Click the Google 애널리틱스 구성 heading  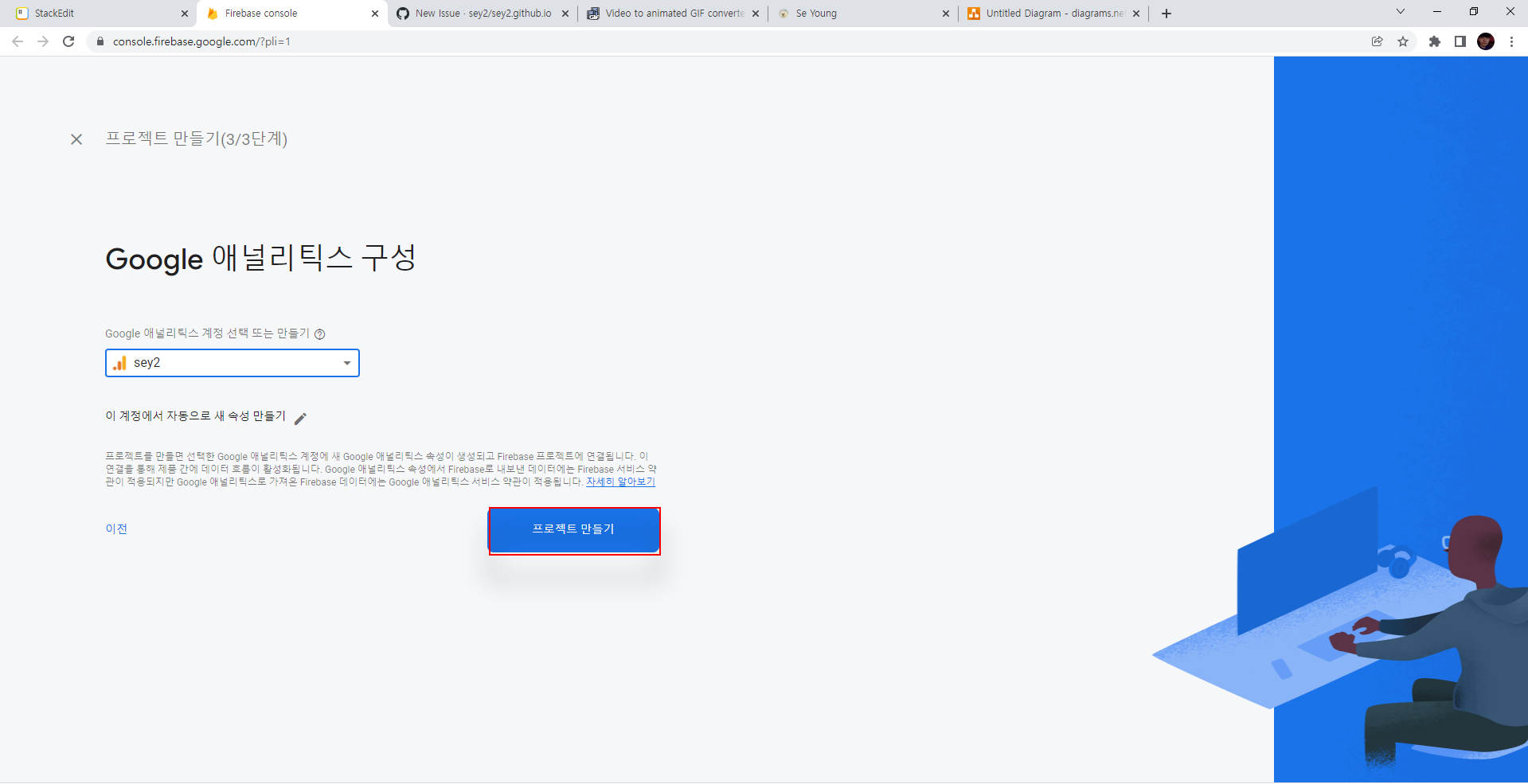pyautogui.click(x=261, y=259)
